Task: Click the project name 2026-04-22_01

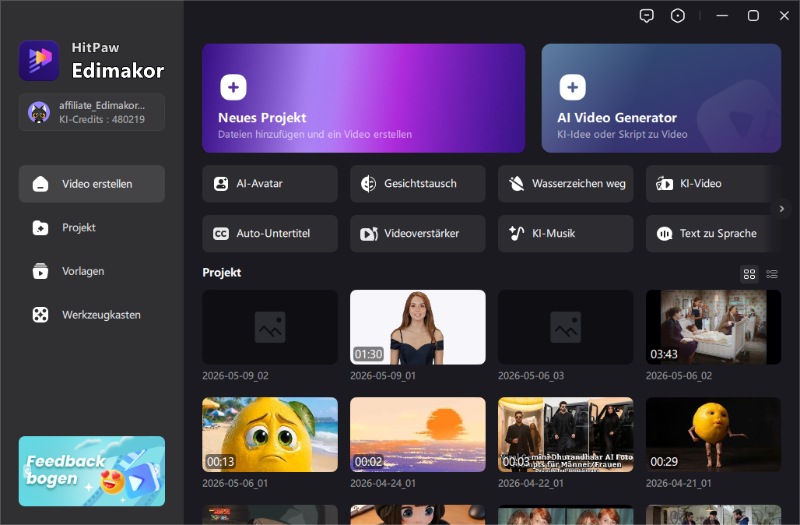Action: coord(531,483)
